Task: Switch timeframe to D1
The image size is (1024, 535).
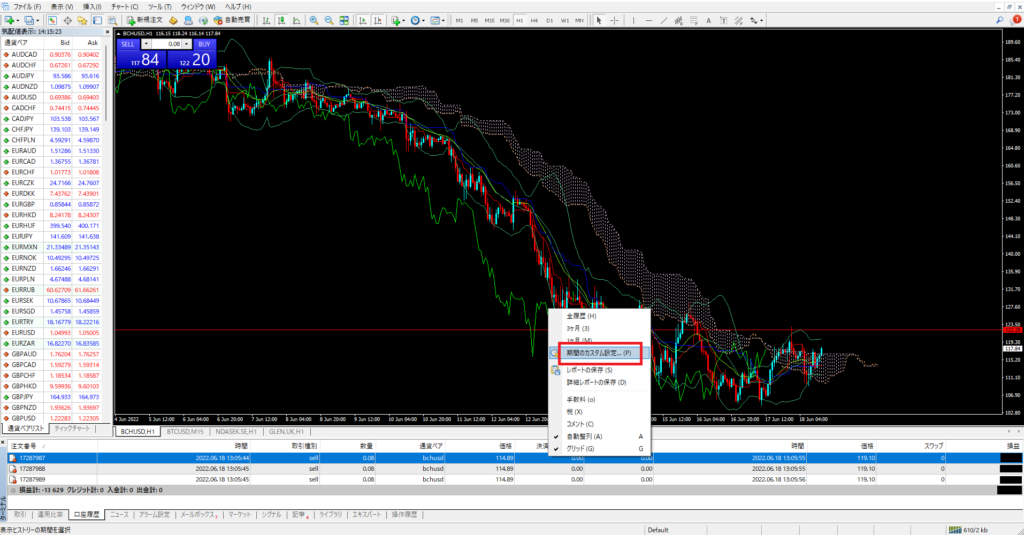Action: click(x=549, y=20)
